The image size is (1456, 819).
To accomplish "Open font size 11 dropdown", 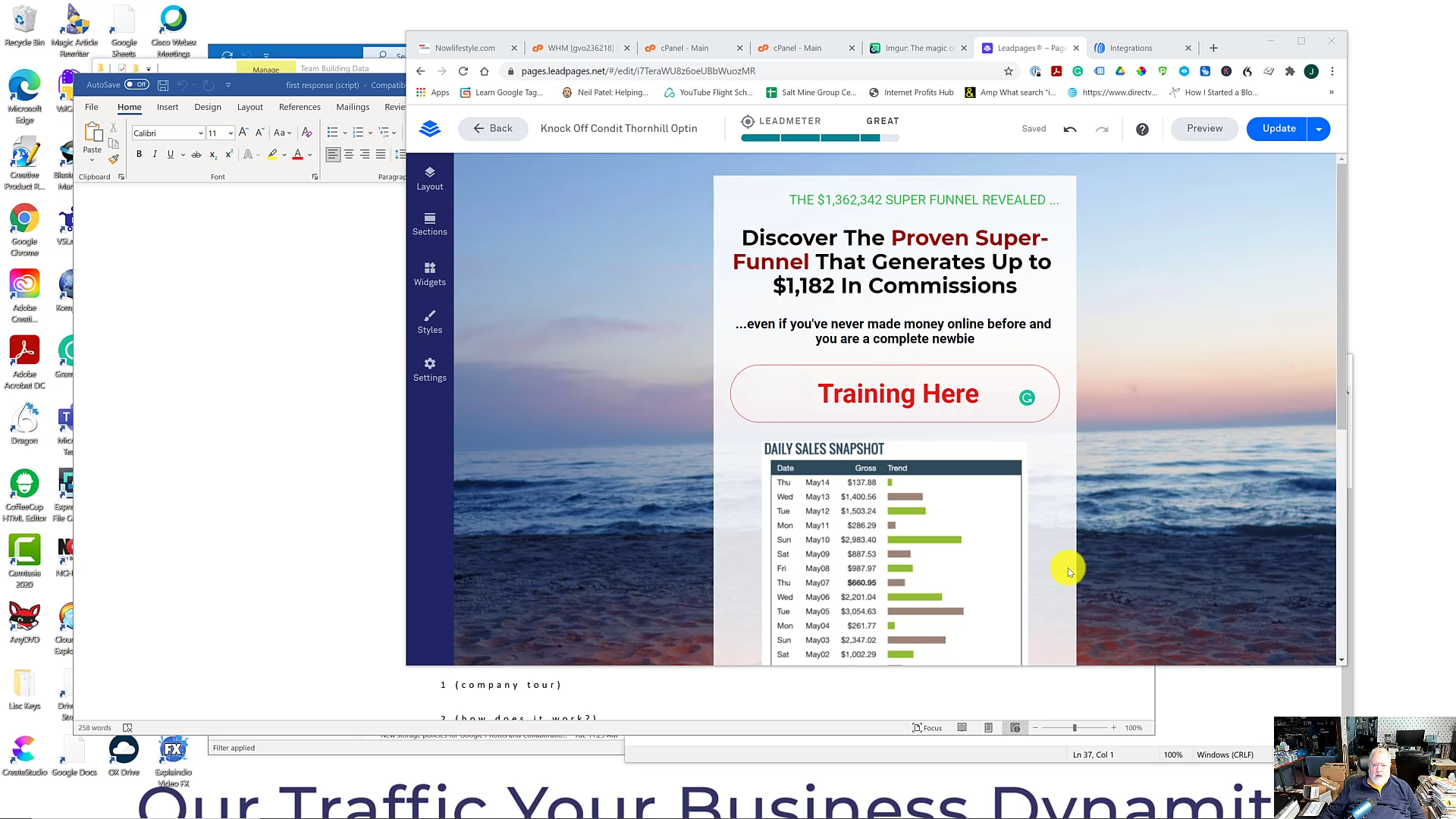I will point(231,133).
